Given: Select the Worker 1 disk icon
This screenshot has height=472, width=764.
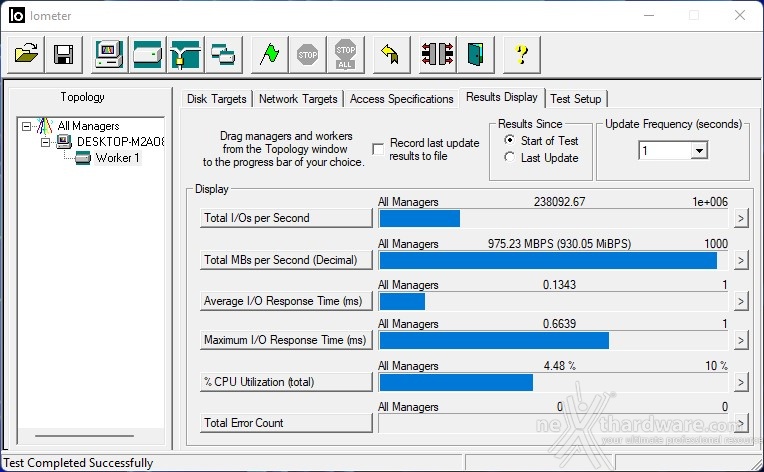Looking at the screenshot, I should pos(83,158).
